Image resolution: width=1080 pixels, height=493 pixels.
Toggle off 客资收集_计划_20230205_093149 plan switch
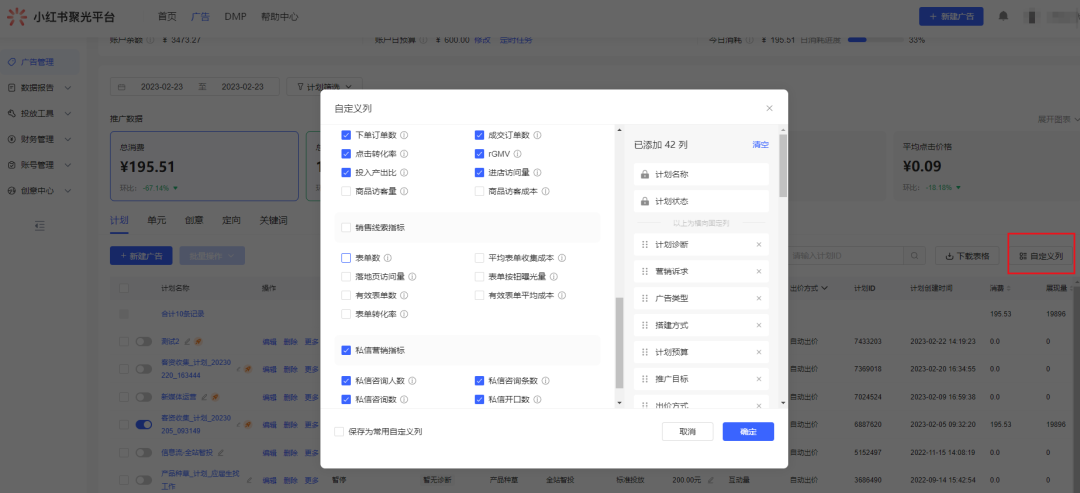click(x=143, y=425)
